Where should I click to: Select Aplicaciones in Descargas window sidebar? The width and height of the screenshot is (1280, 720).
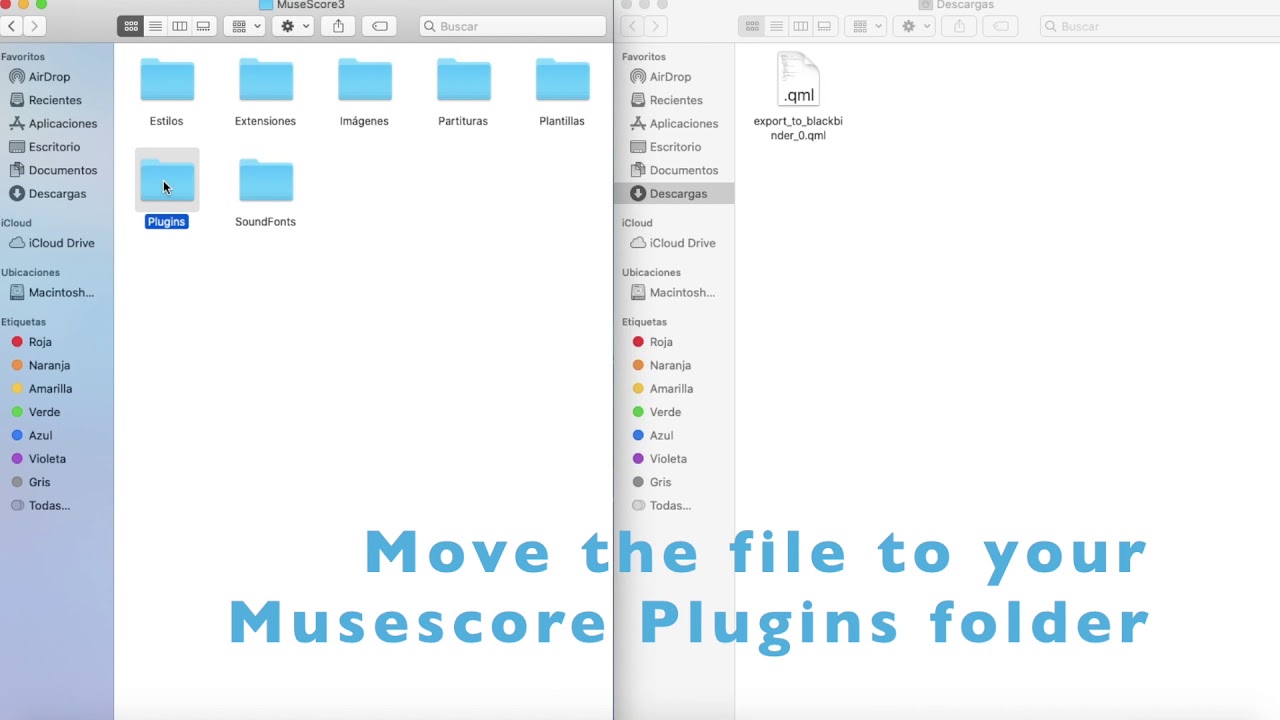click(x=674, y=123)
